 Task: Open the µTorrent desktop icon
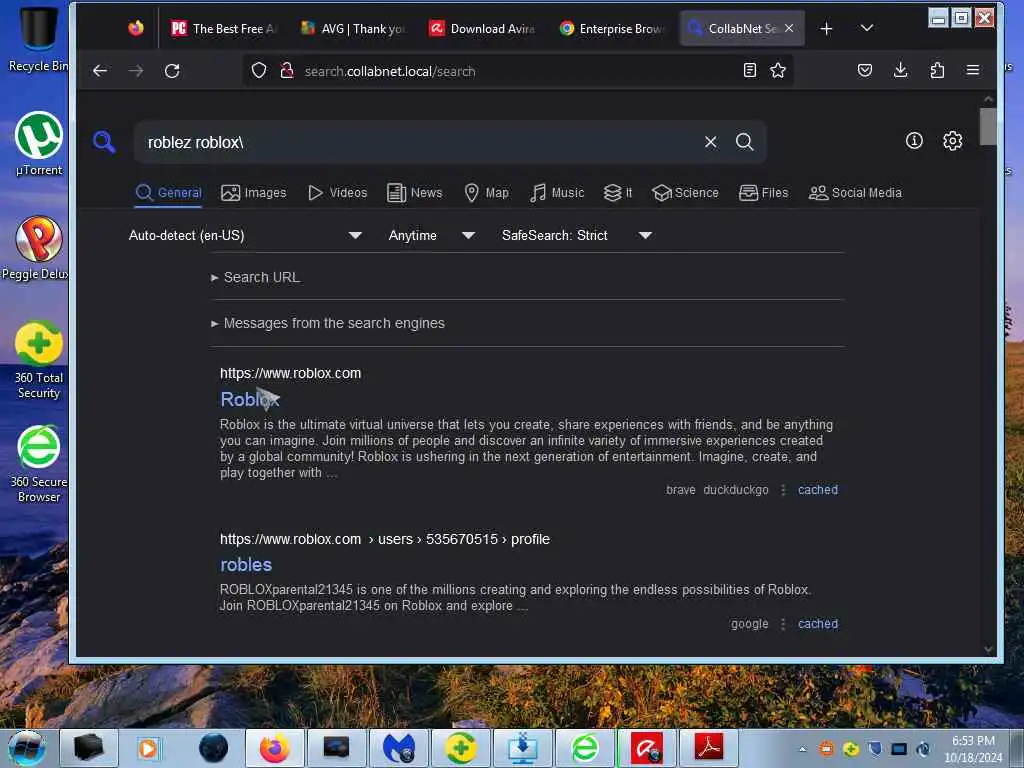click(39, 144)
